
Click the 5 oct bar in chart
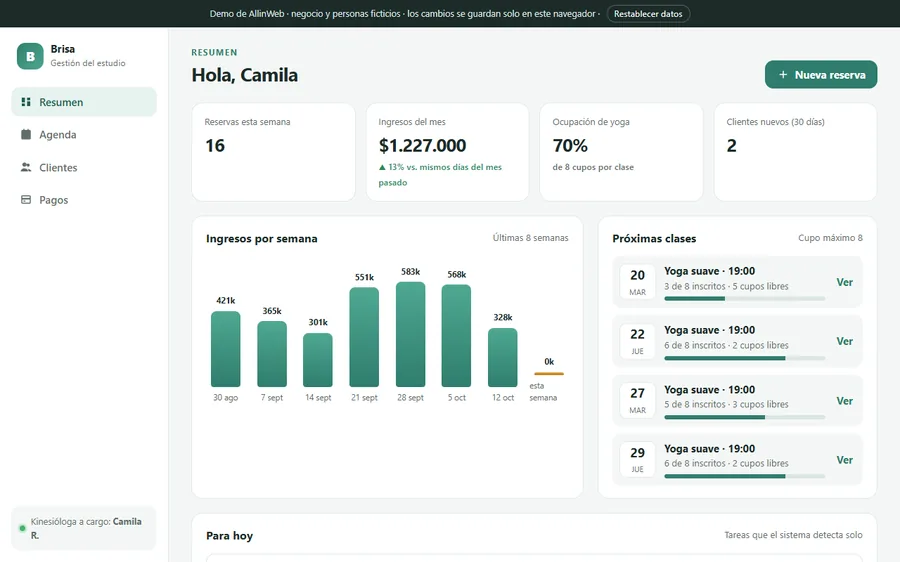[456, 336]
